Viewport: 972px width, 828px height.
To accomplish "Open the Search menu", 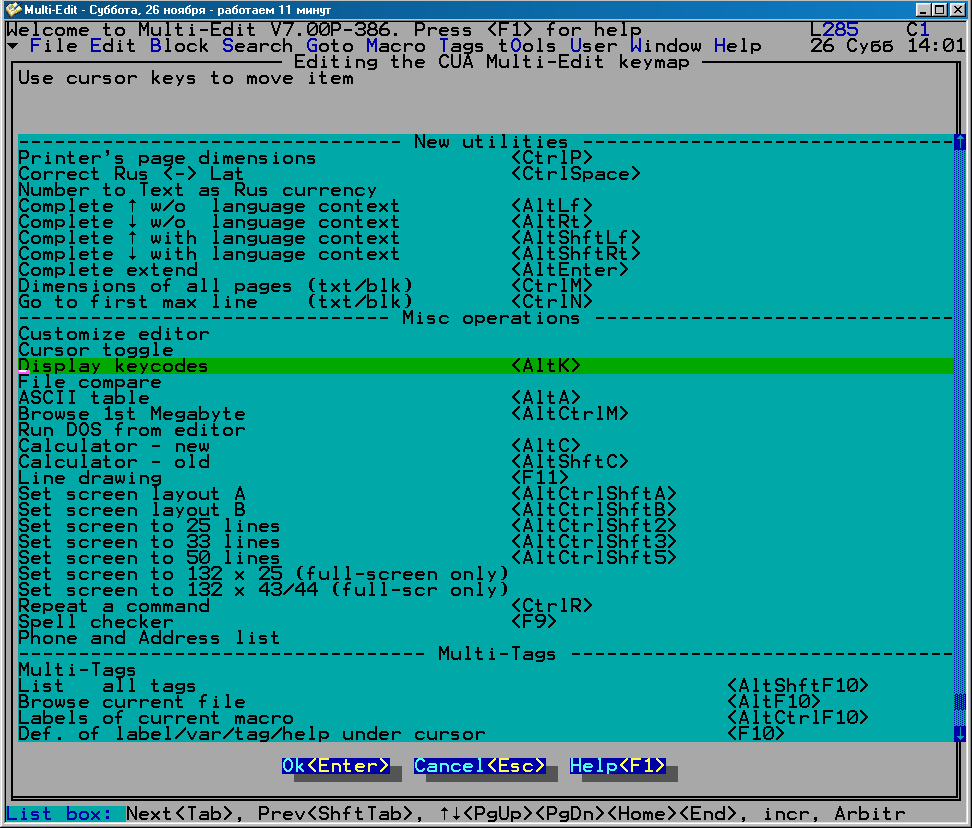I will coord(257,46).
